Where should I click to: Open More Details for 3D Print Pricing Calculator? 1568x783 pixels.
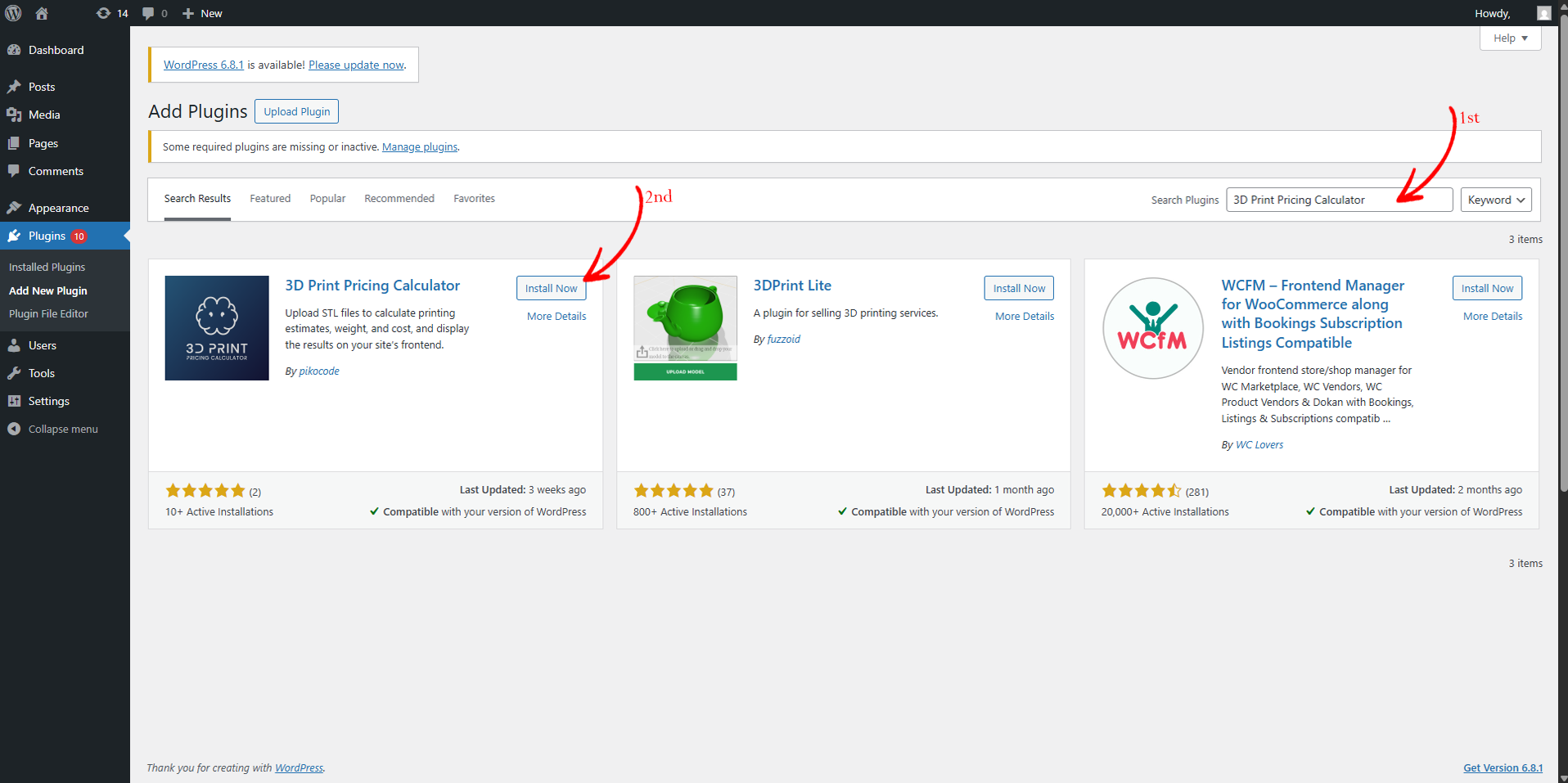click(x=556, y=316)
